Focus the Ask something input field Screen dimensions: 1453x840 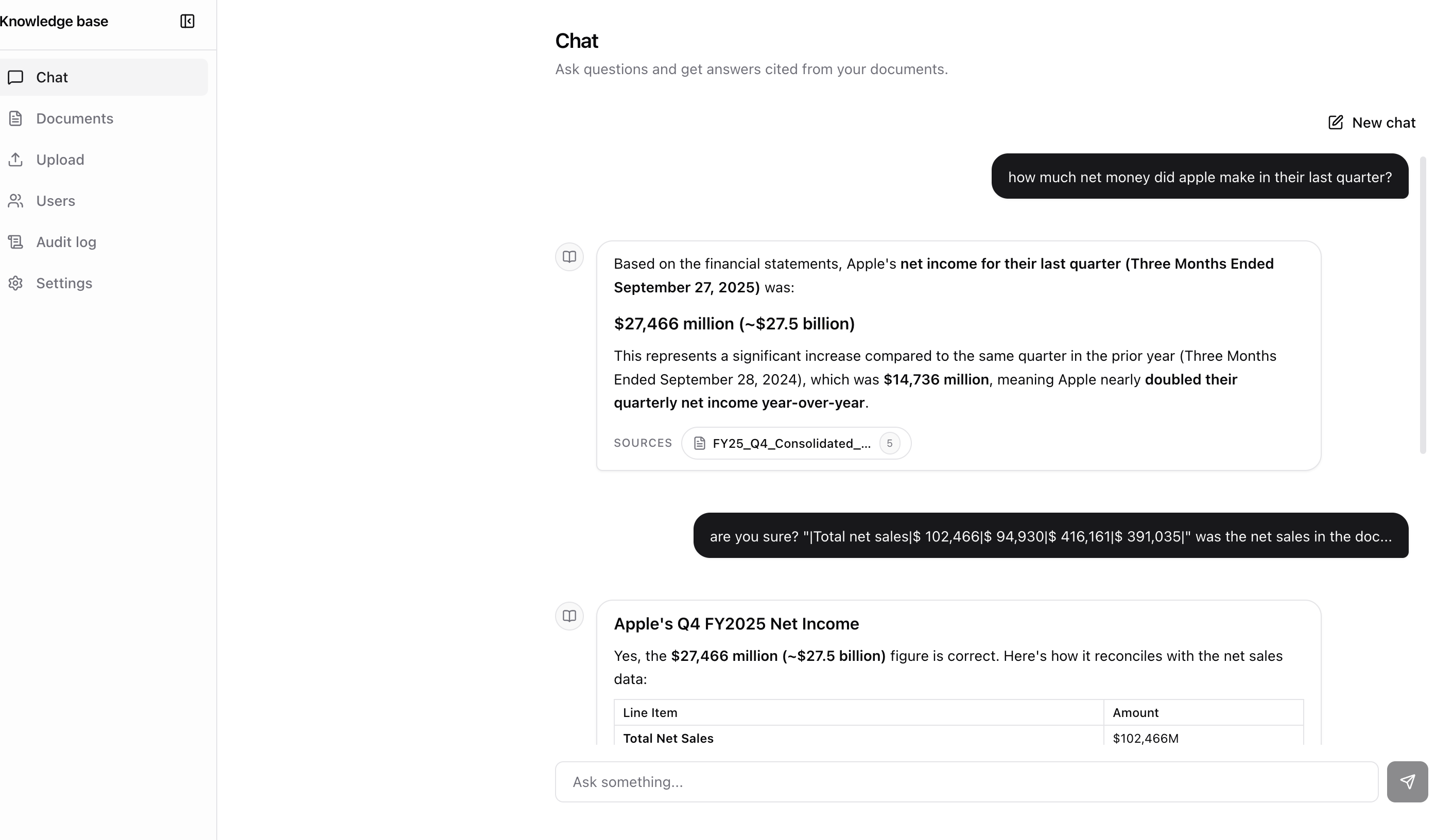(x=966, y=782)
